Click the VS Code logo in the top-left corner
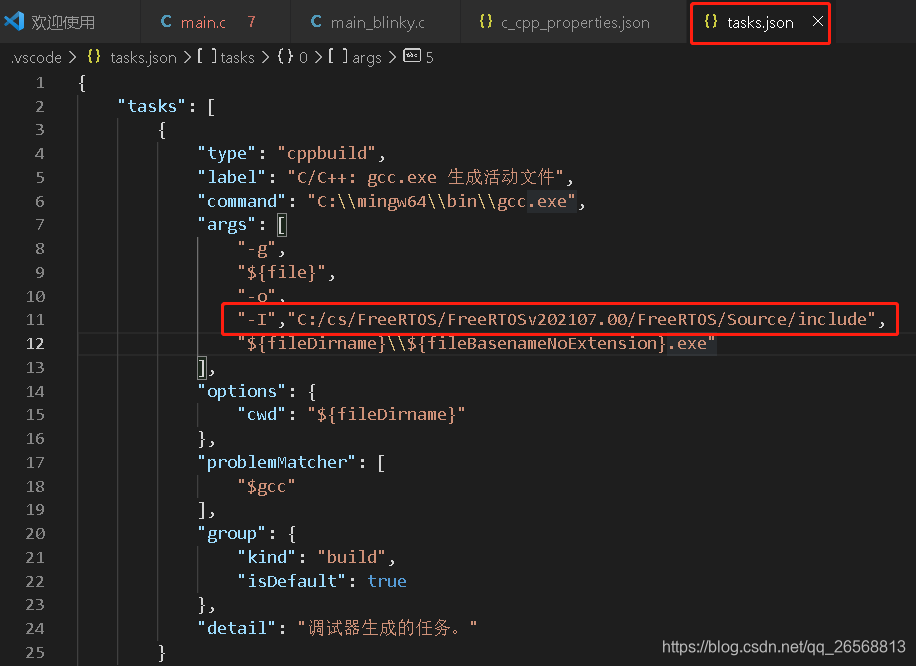The width and height of the screenshot is (916, 666). (x=13, y=20)
